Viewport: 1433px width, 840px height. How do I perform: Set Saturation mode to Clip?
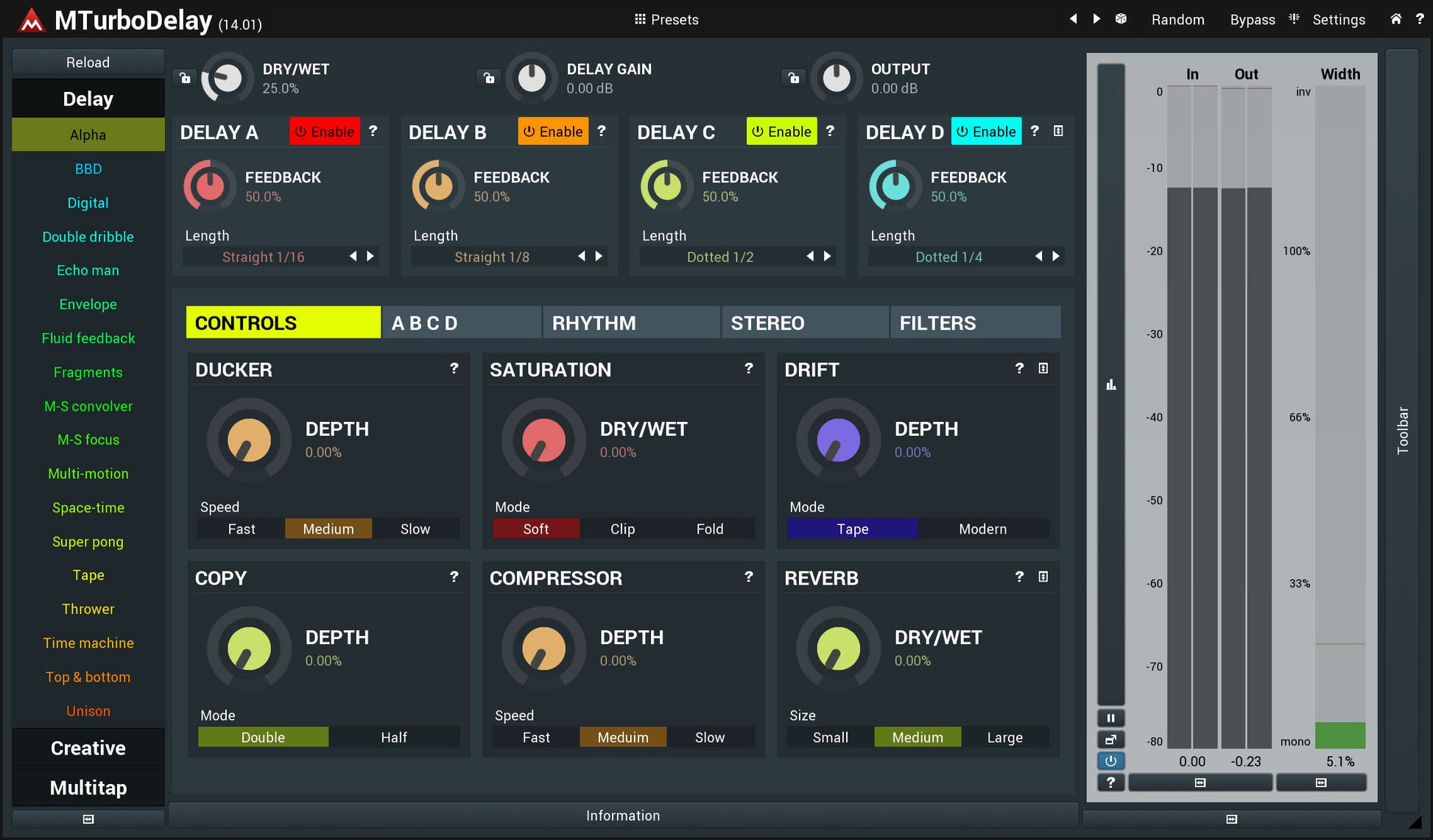622,528
